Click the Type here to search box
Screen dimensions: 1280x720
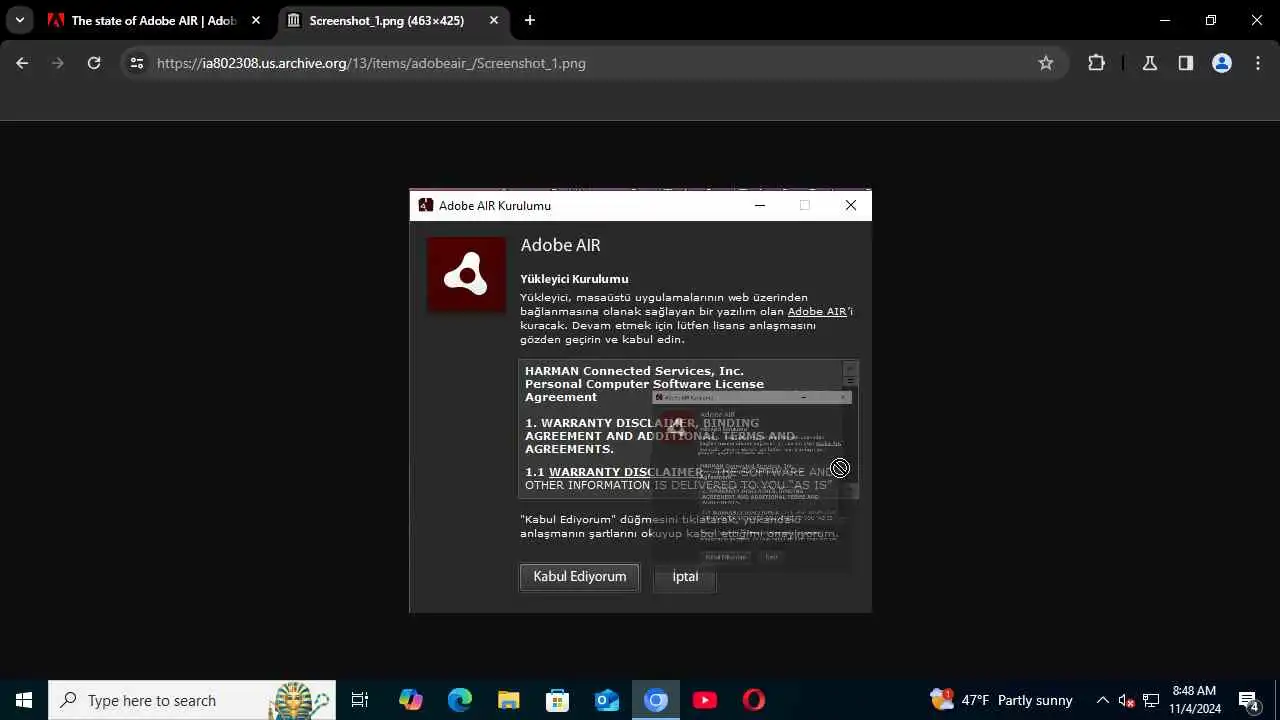pyautogui.click(x=192, y=700)
